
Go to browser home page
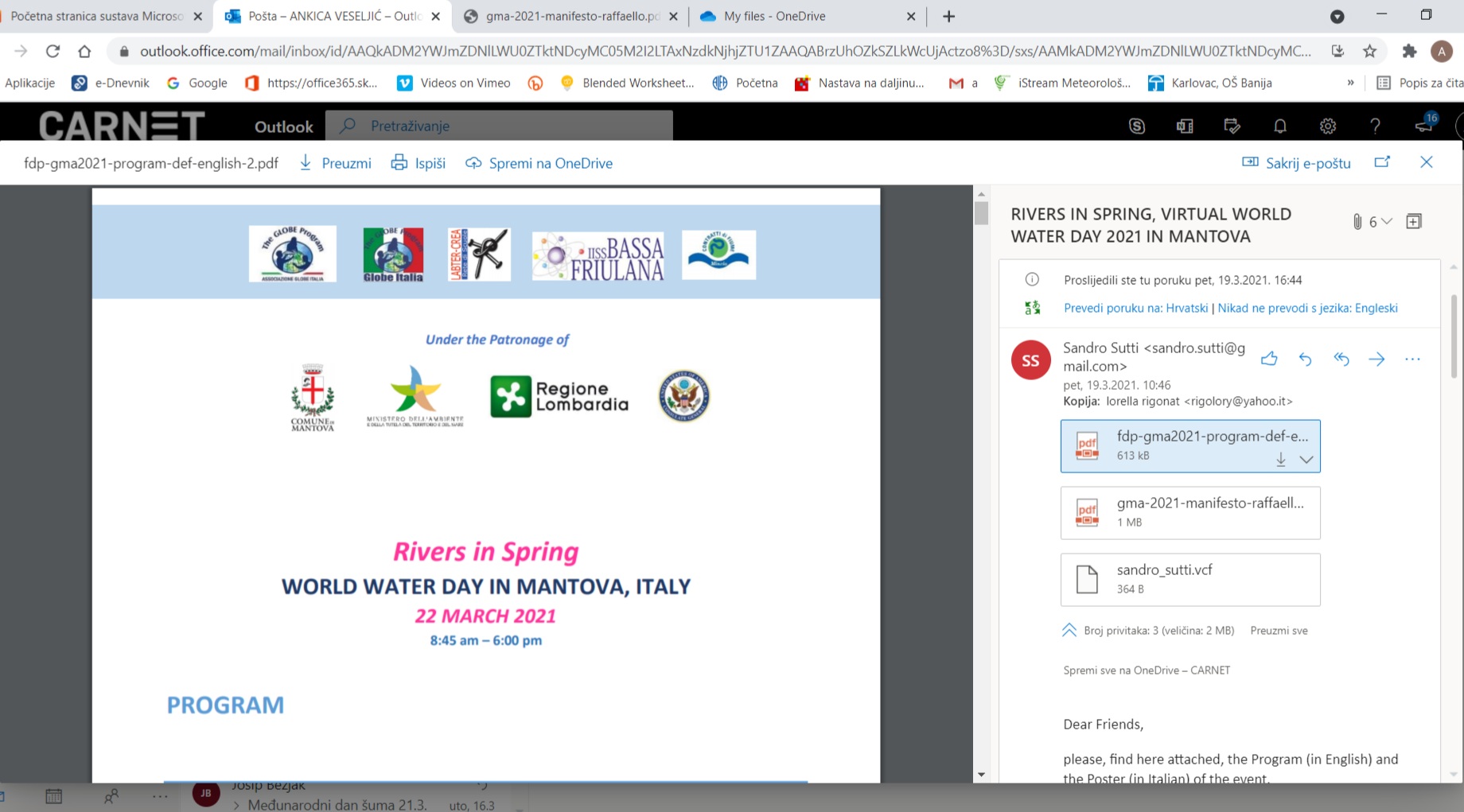pos(84,51)
